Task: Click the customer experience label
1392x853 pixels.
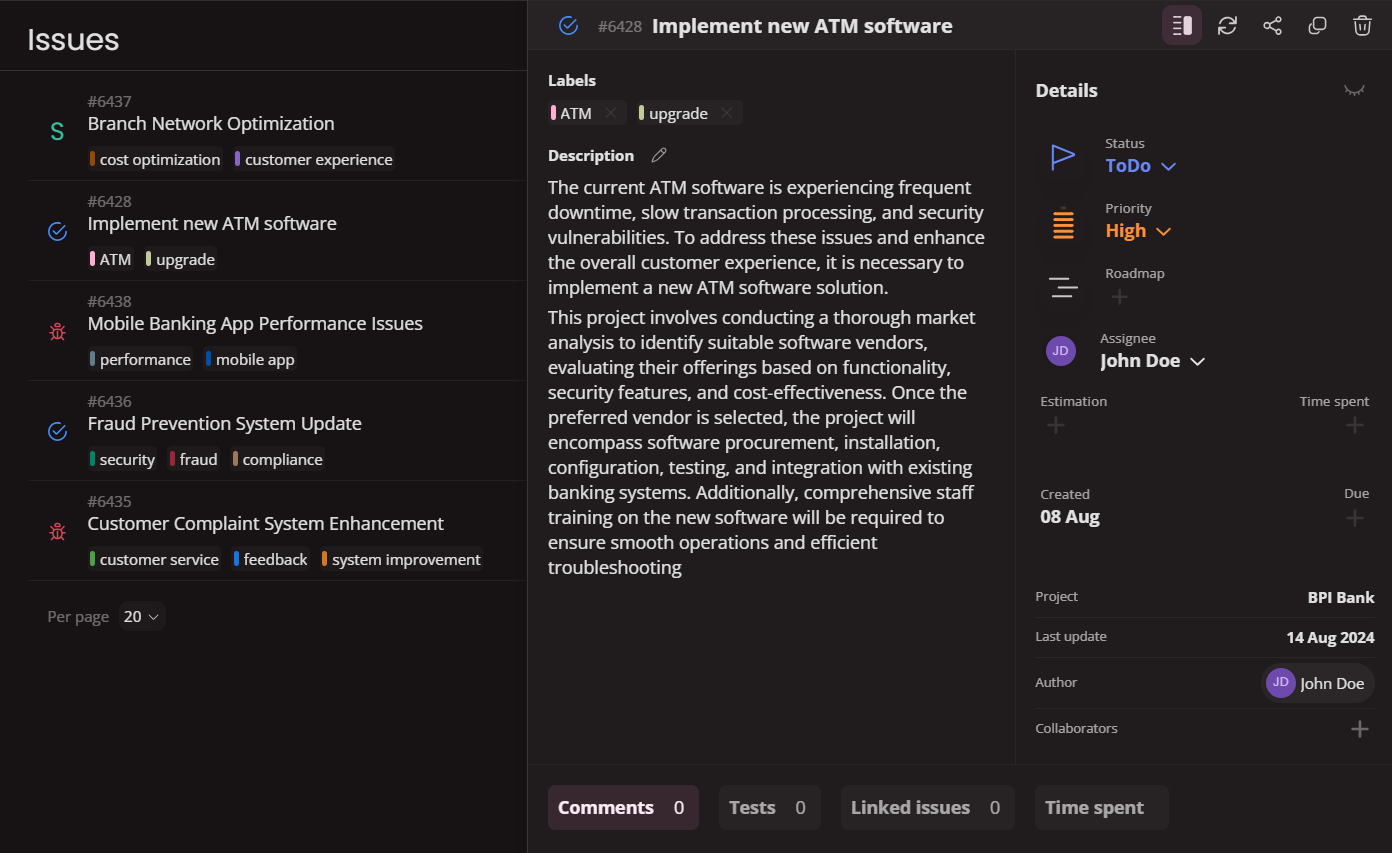Action: pyautogui.click(x=314, y=160)
